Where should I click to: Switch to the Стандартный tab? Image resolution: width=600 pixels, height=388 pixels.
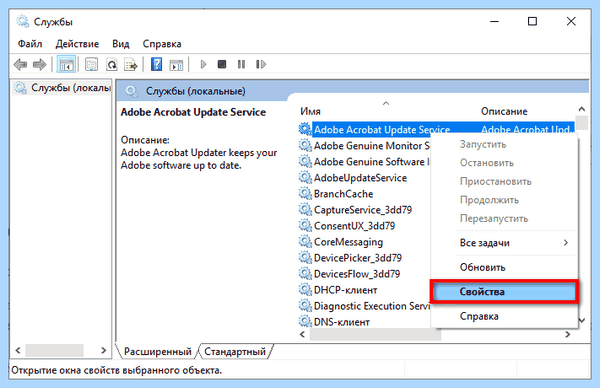tap(235, 352)
